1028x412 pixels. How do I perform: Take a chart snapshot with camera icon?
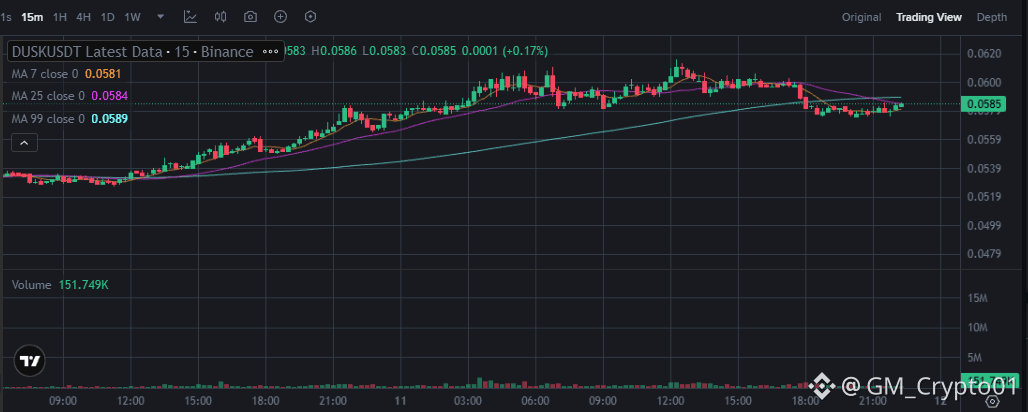click(x=250, y=17)
